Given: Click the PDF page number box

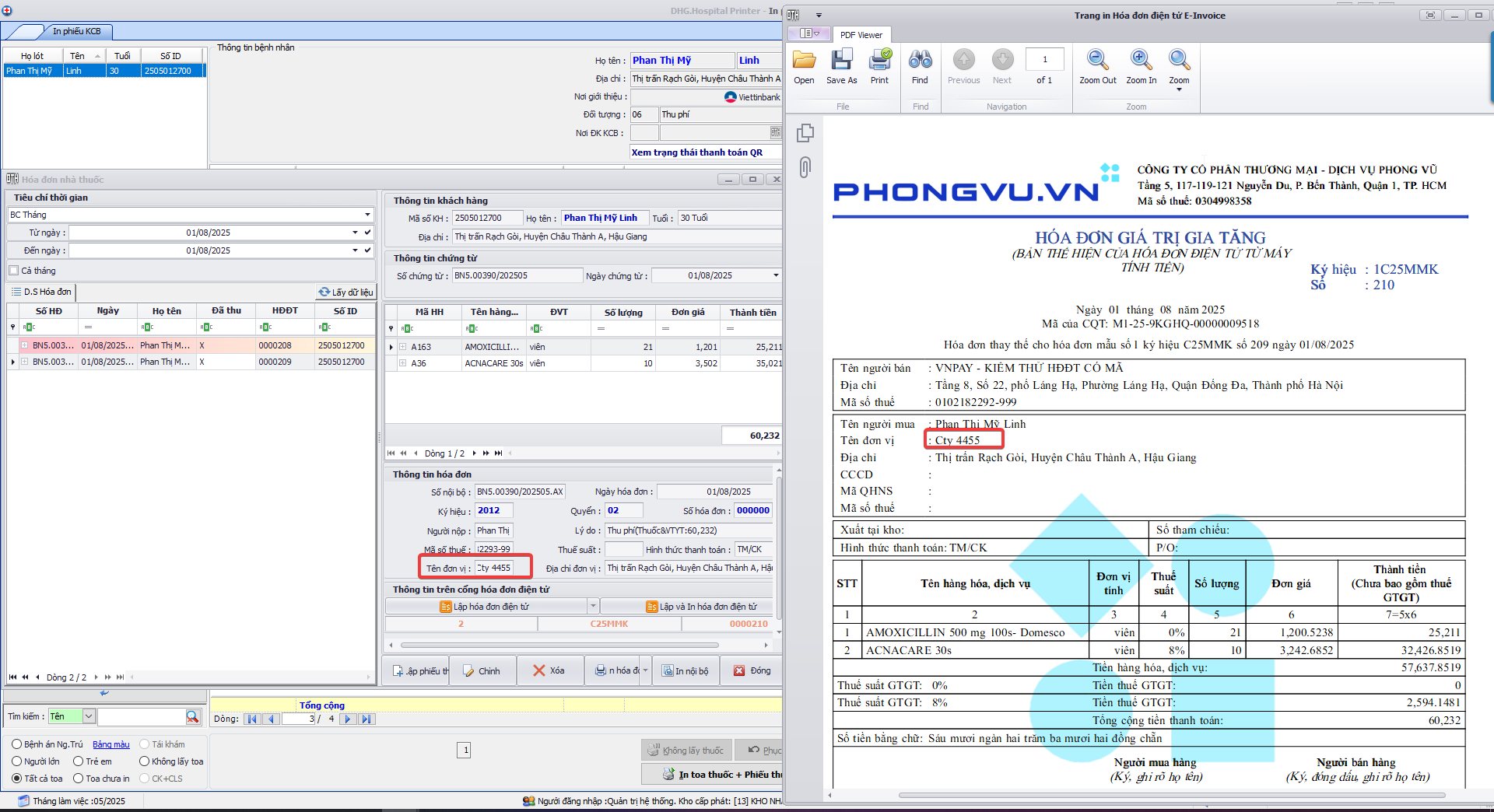Looking at the screenshot, I should [1044, 59].
